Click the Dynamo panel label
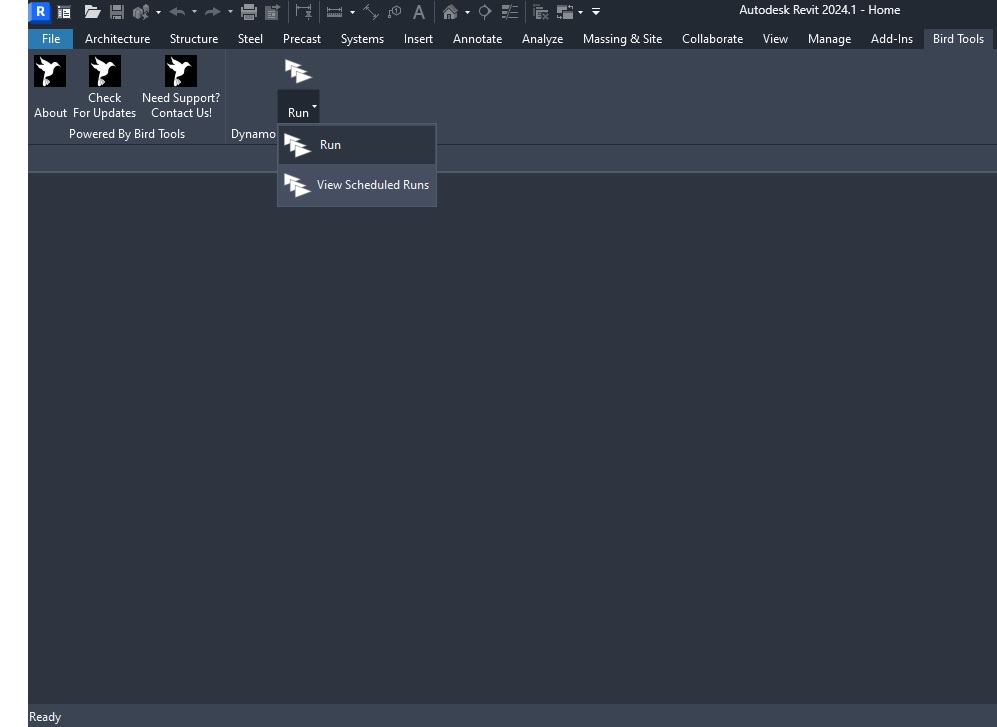The width and height of the screenshot is (997, 727). pos(253,134)
